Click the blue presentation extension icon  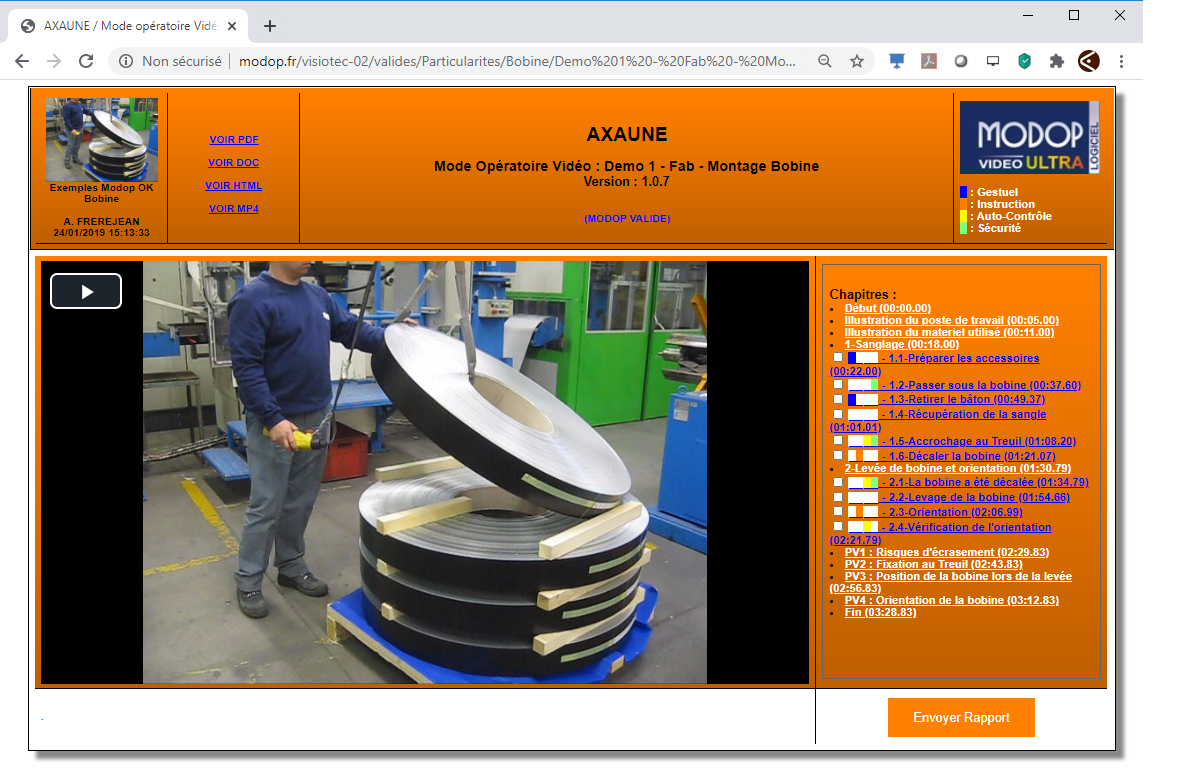(x=896, y=61)
